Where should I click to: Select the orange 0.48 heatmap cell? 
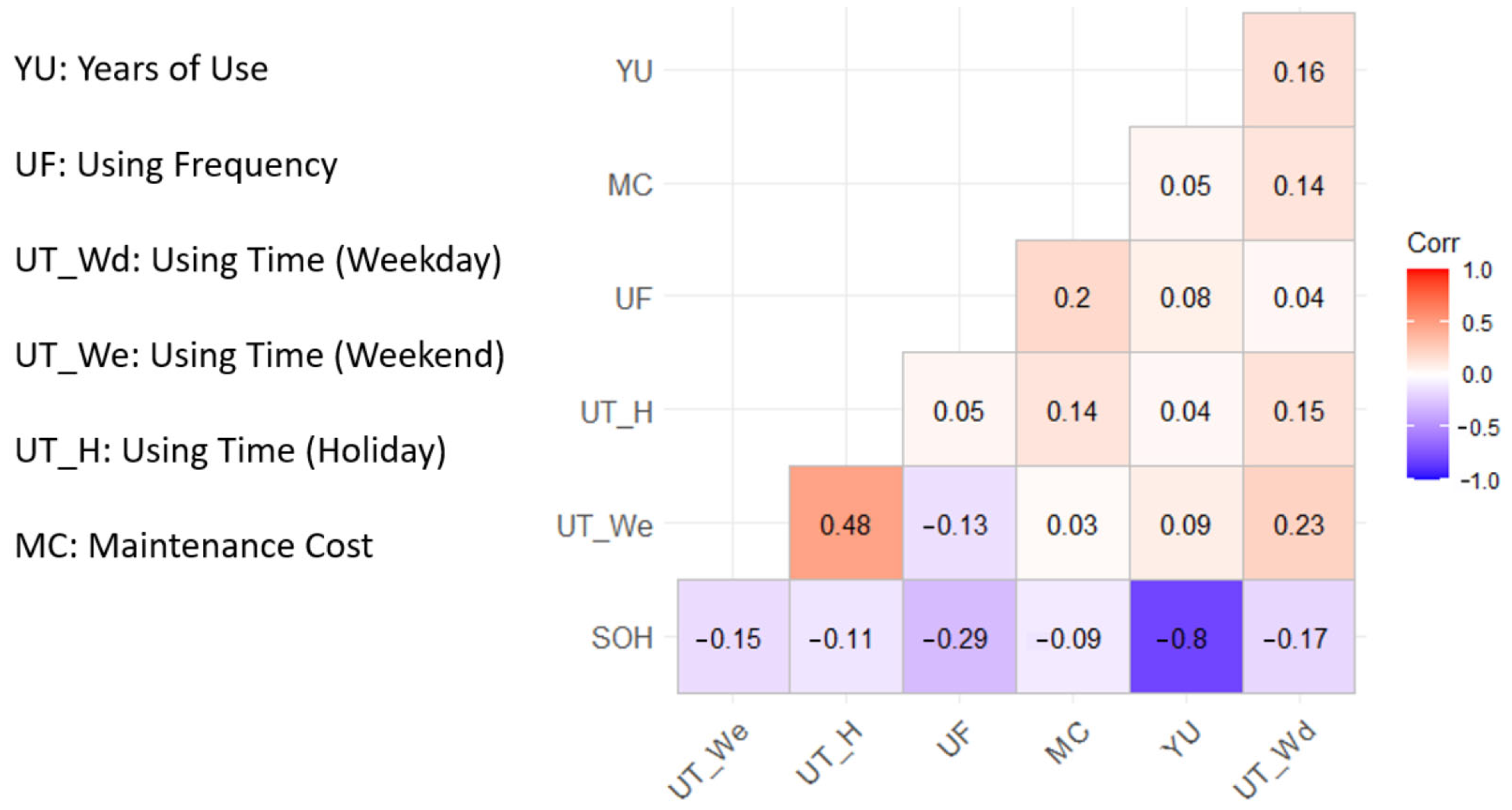(845, 523)
